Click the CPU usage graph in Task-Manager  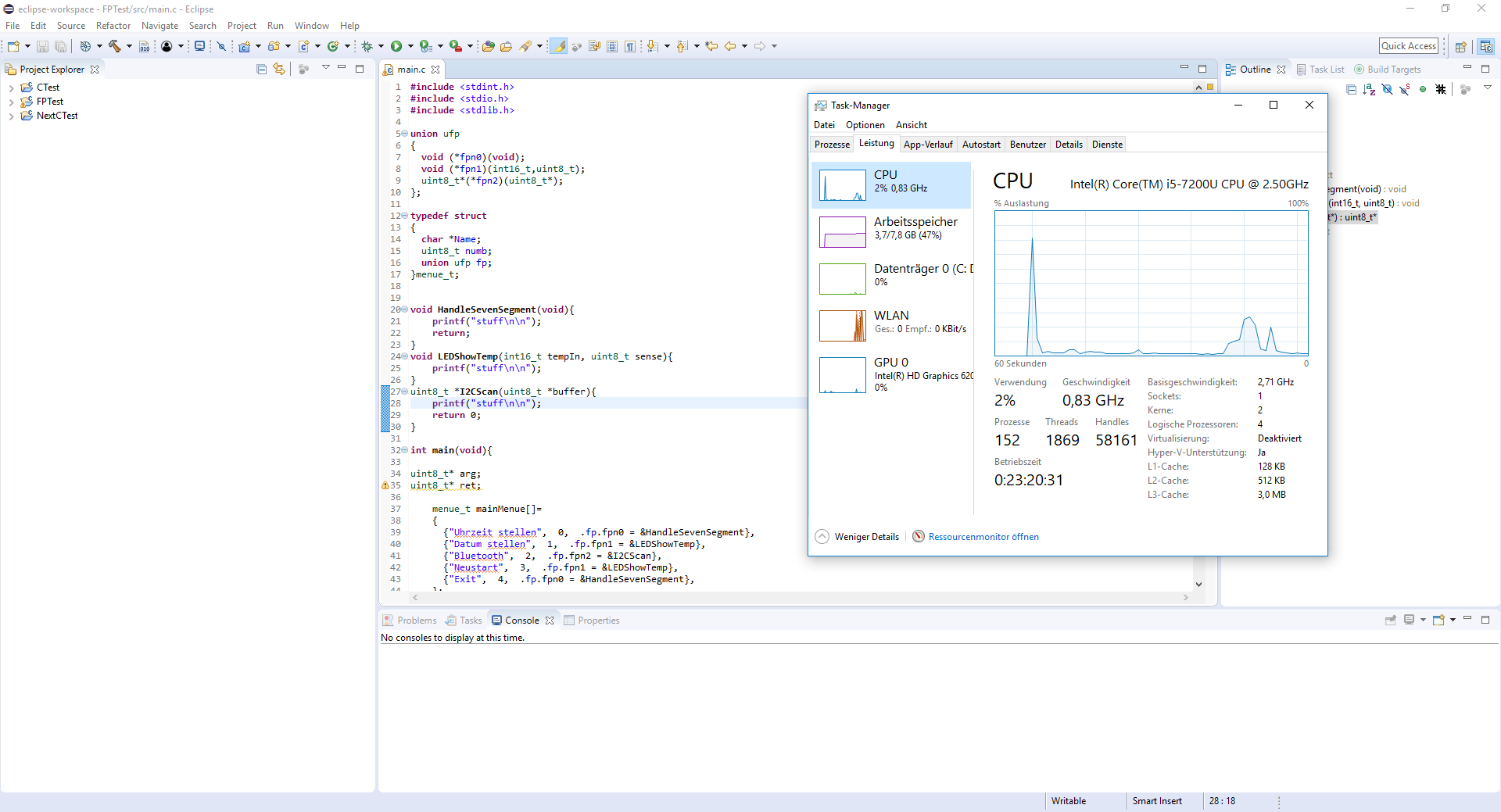1151,284
